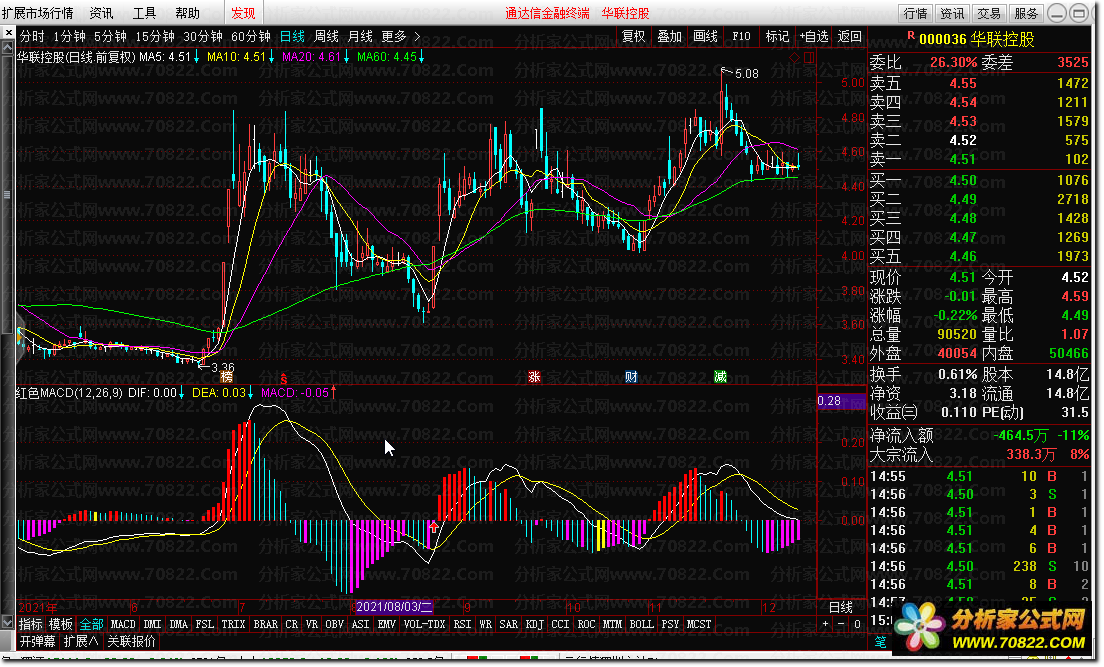Viewport: 1104px width, 667px height.
Task: Select the VOL-TDX indicator
Action: 425,624
